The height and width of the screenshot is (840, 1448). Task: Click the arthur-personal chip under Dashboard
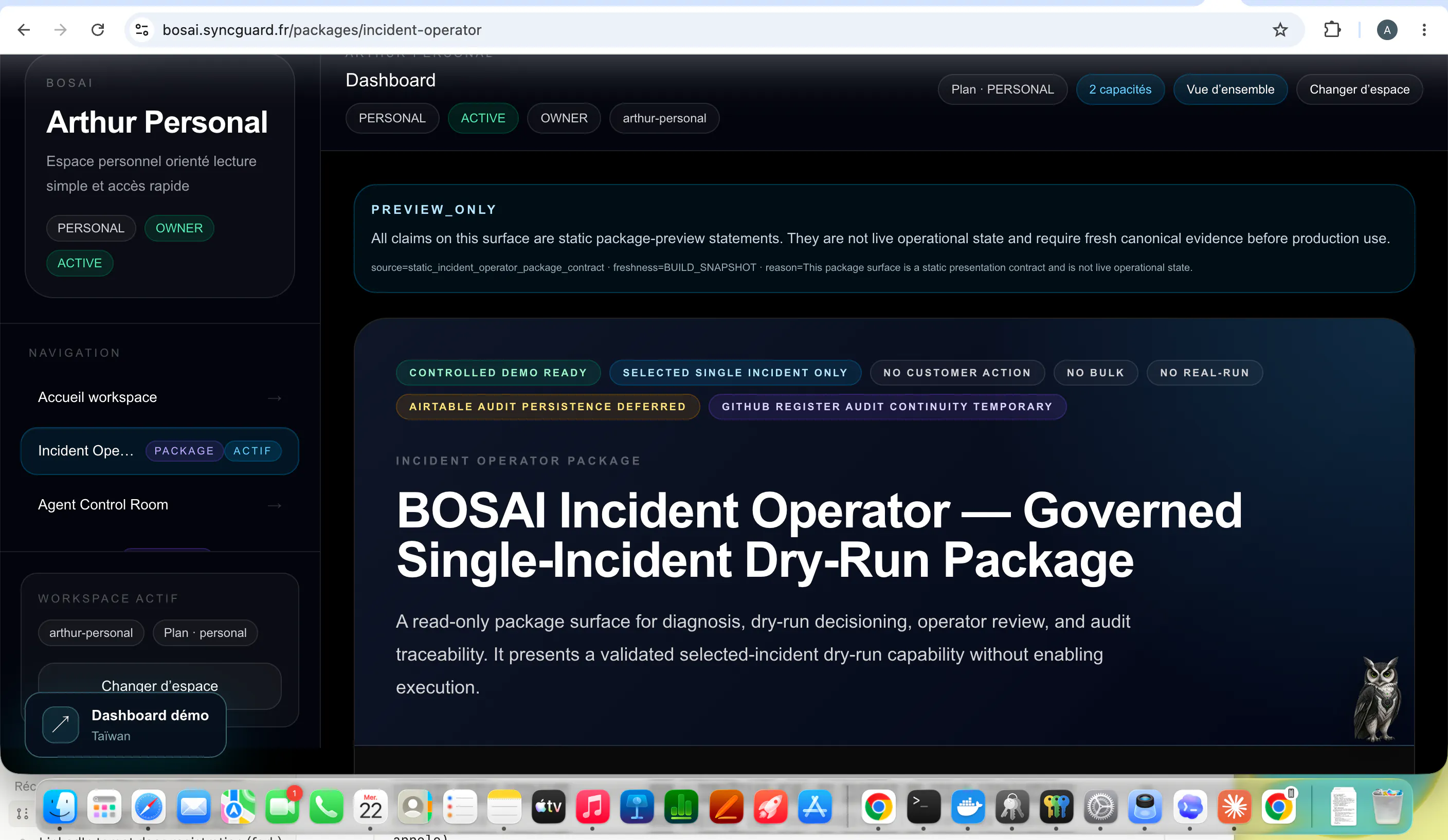tap(664, 118)
